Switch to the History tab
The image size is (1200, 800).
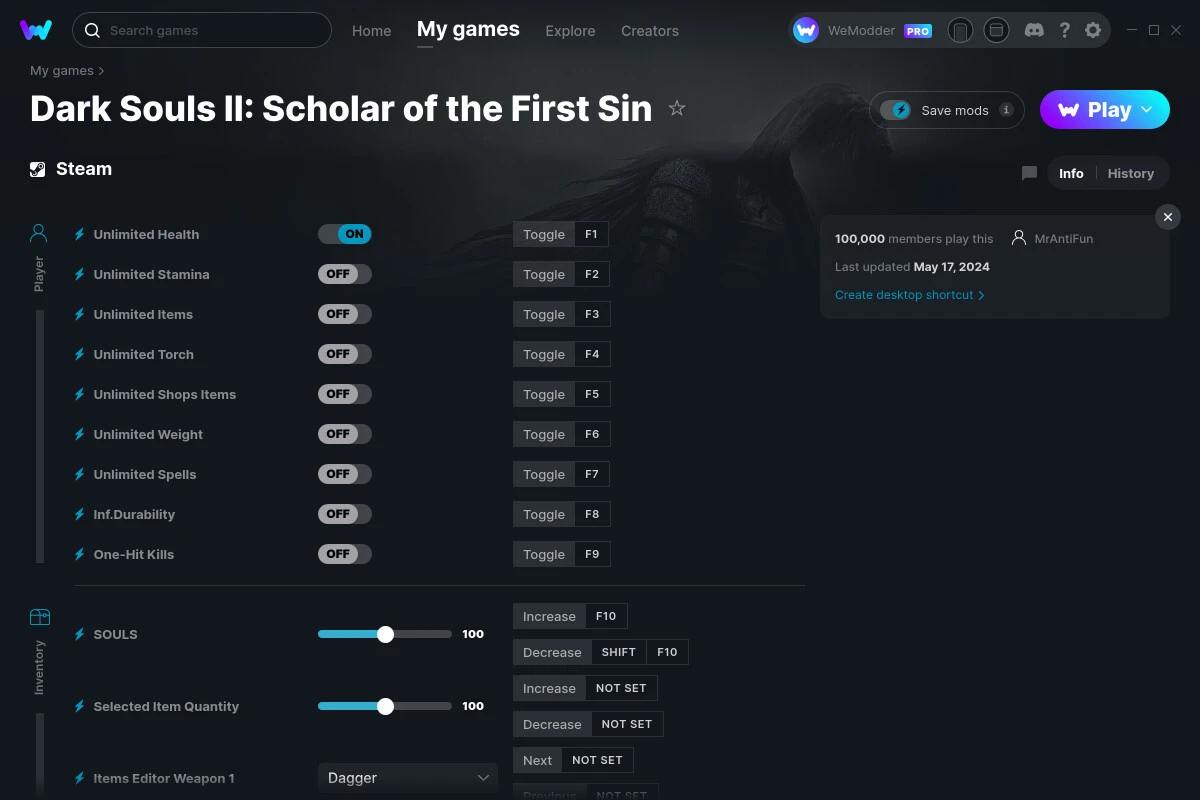click(1130, 172)
